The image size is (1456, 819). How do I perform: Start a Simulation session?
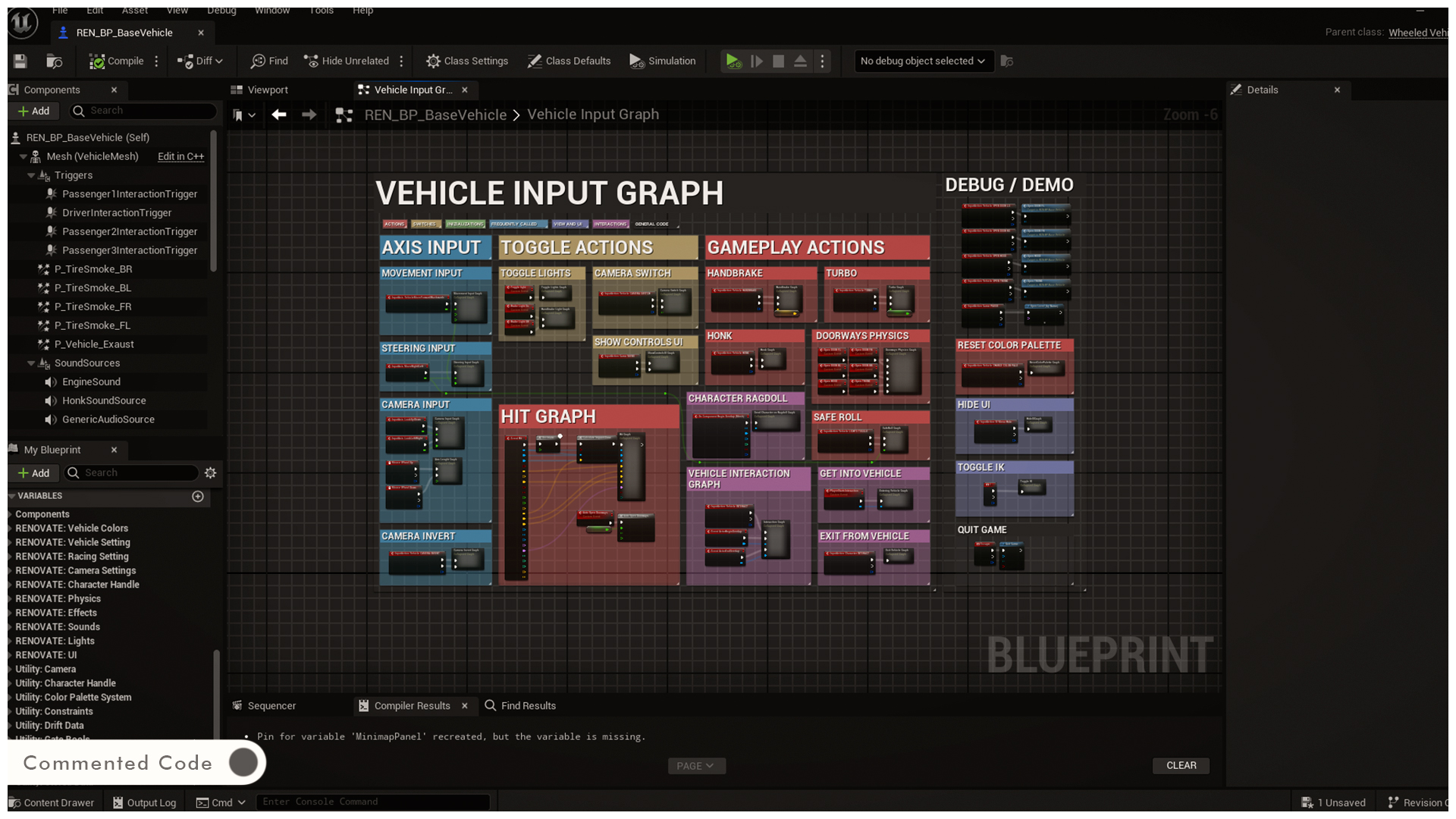coord(662,61)
